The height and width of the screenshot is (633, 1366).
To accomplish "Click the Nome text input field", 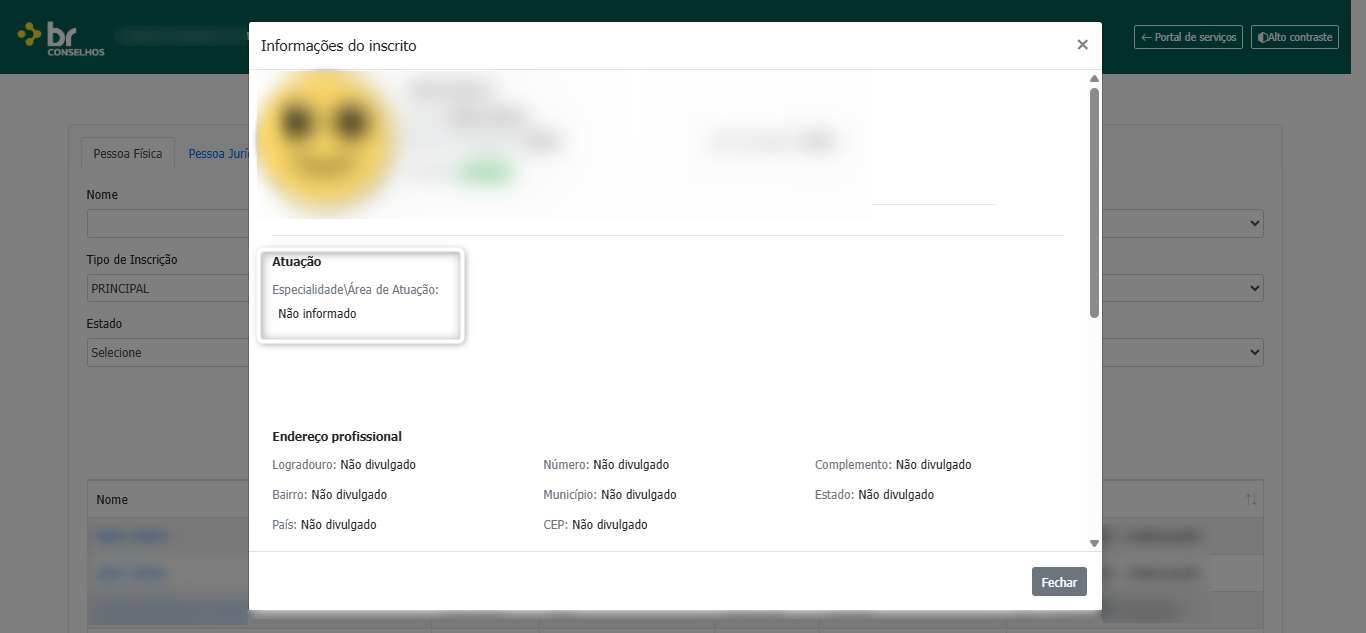I will (x=167, y=223).
